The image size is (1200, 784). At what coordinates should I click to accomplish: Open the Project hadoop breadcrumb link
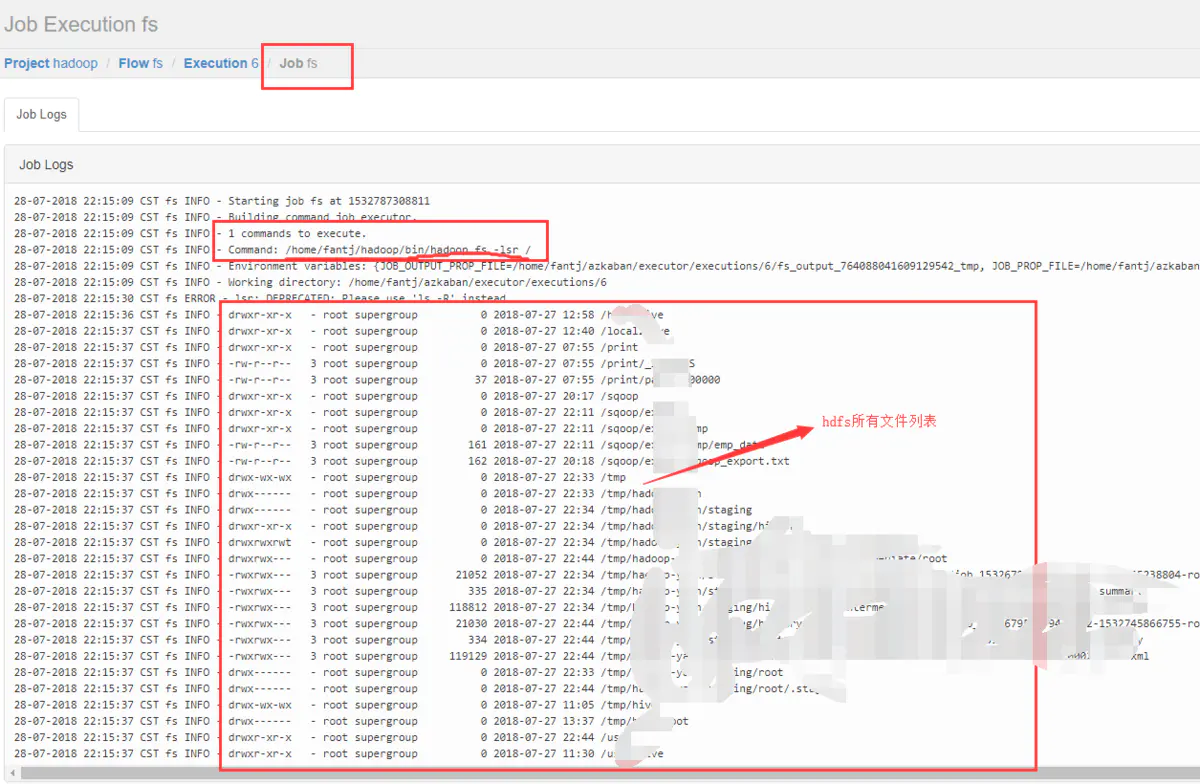(x=51, y=63)
